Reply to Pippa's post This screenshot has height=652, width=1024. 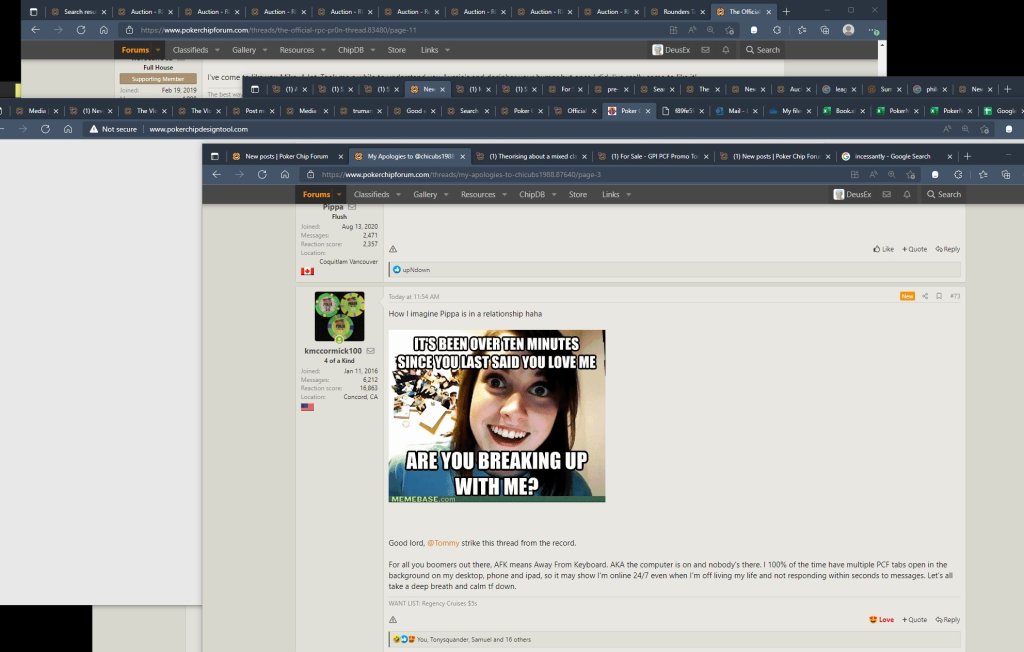948,249
